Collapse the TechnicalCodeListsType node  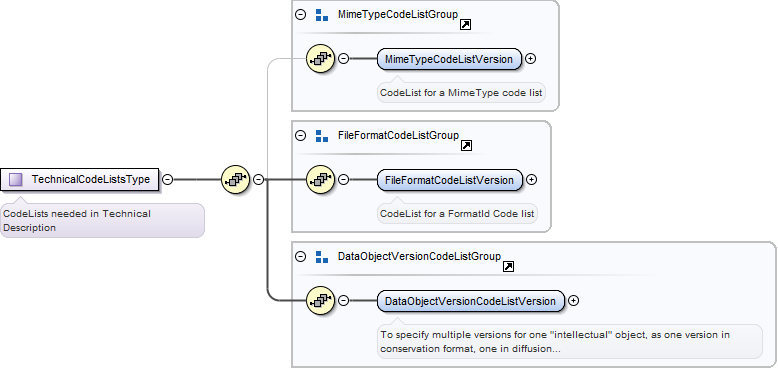168,179
